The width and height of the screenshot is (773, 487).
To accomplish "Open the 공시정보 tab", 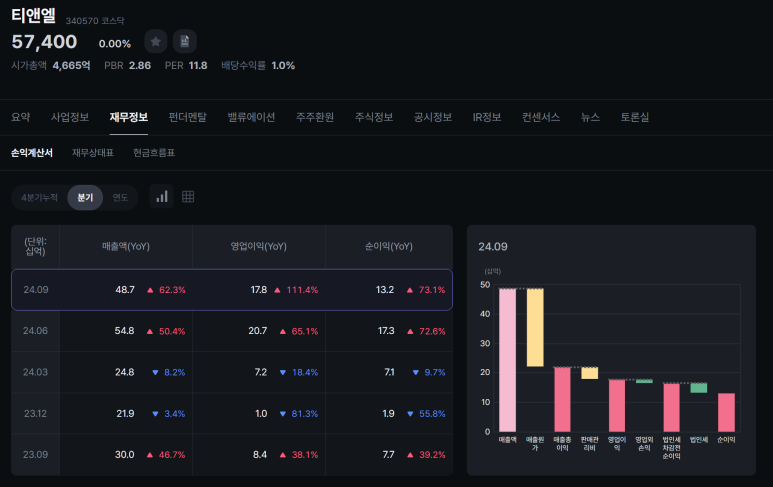I will [x=433, y=117].
